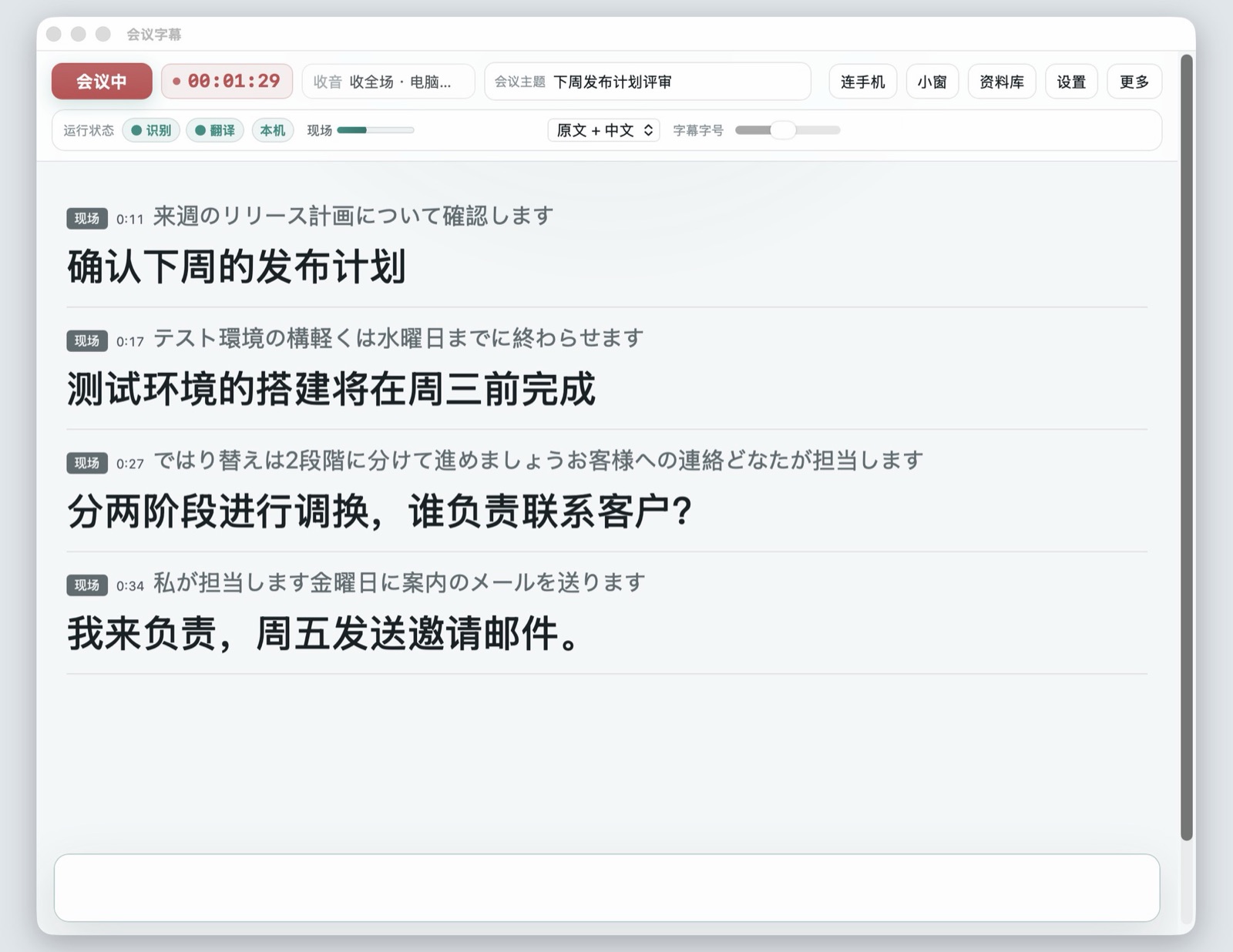Toggle the 识别 recognition status pill
The height and width of the screenshot is (952, 1233).
point(151,130)
